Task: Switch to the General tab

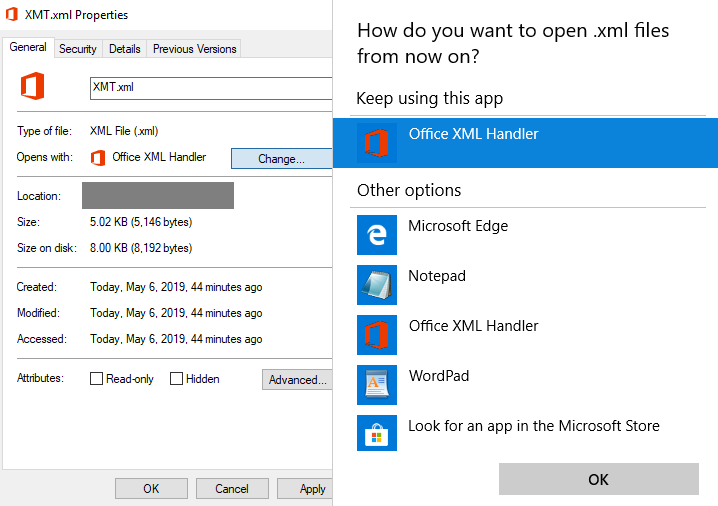Action: (28, 47)
